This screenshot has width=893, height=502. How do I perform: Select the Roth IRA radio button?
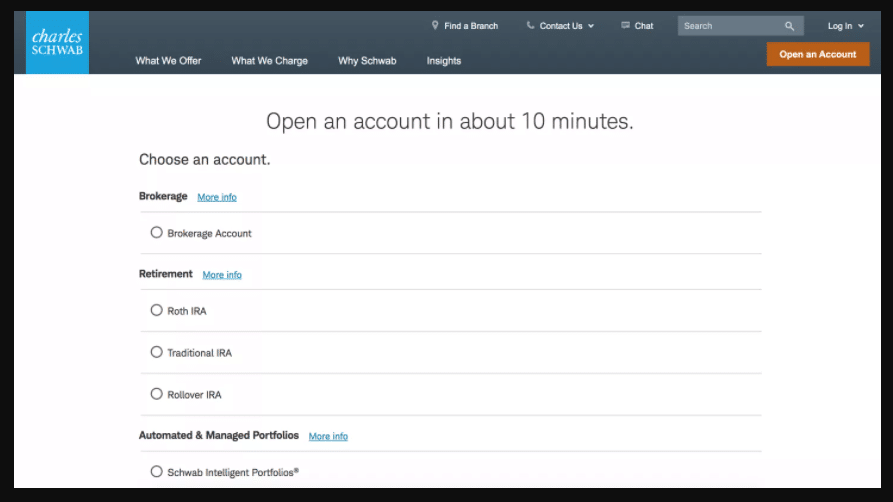point(157,310)
